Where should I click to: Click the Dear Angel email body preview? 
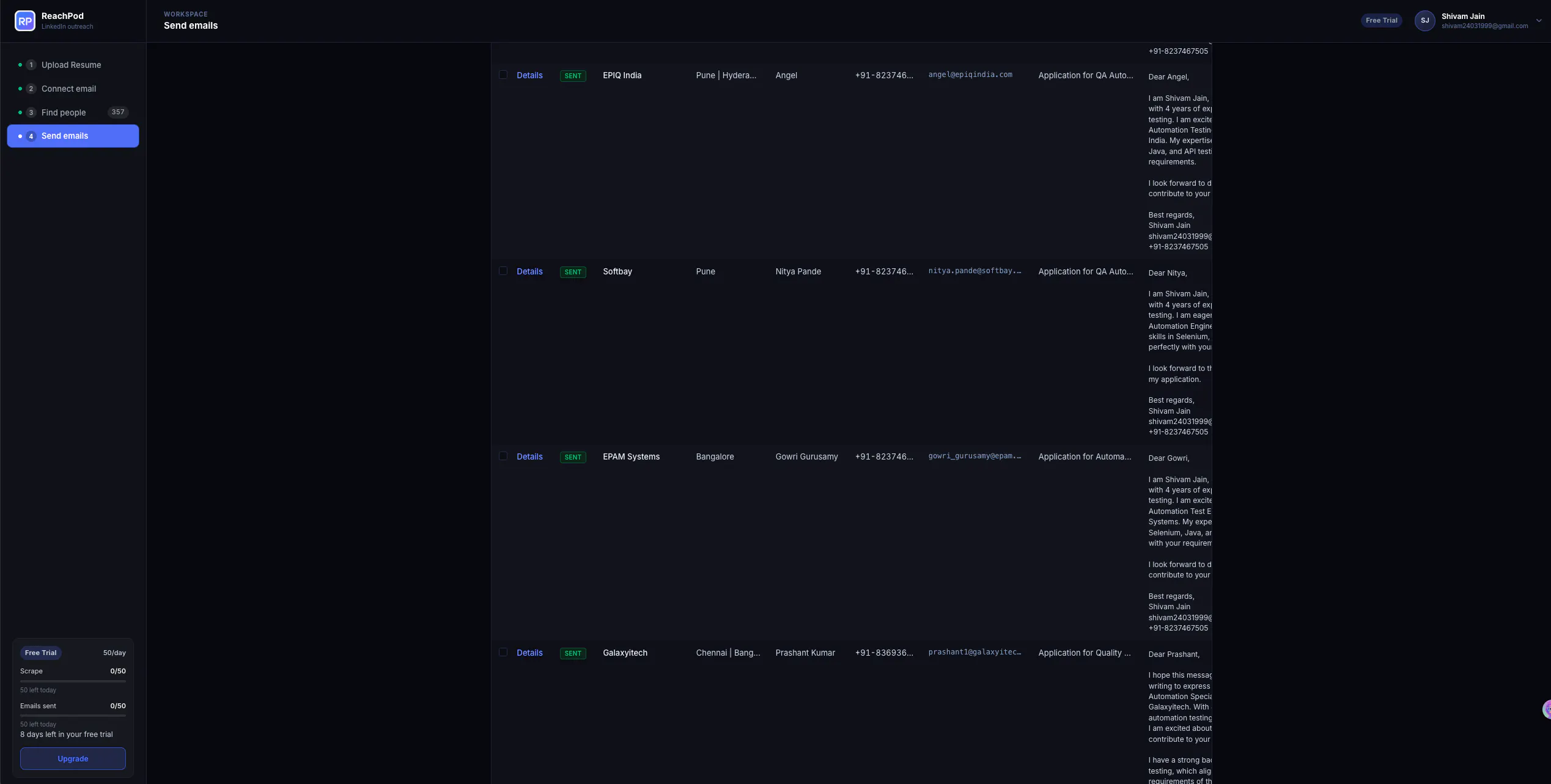[1180, 162]
